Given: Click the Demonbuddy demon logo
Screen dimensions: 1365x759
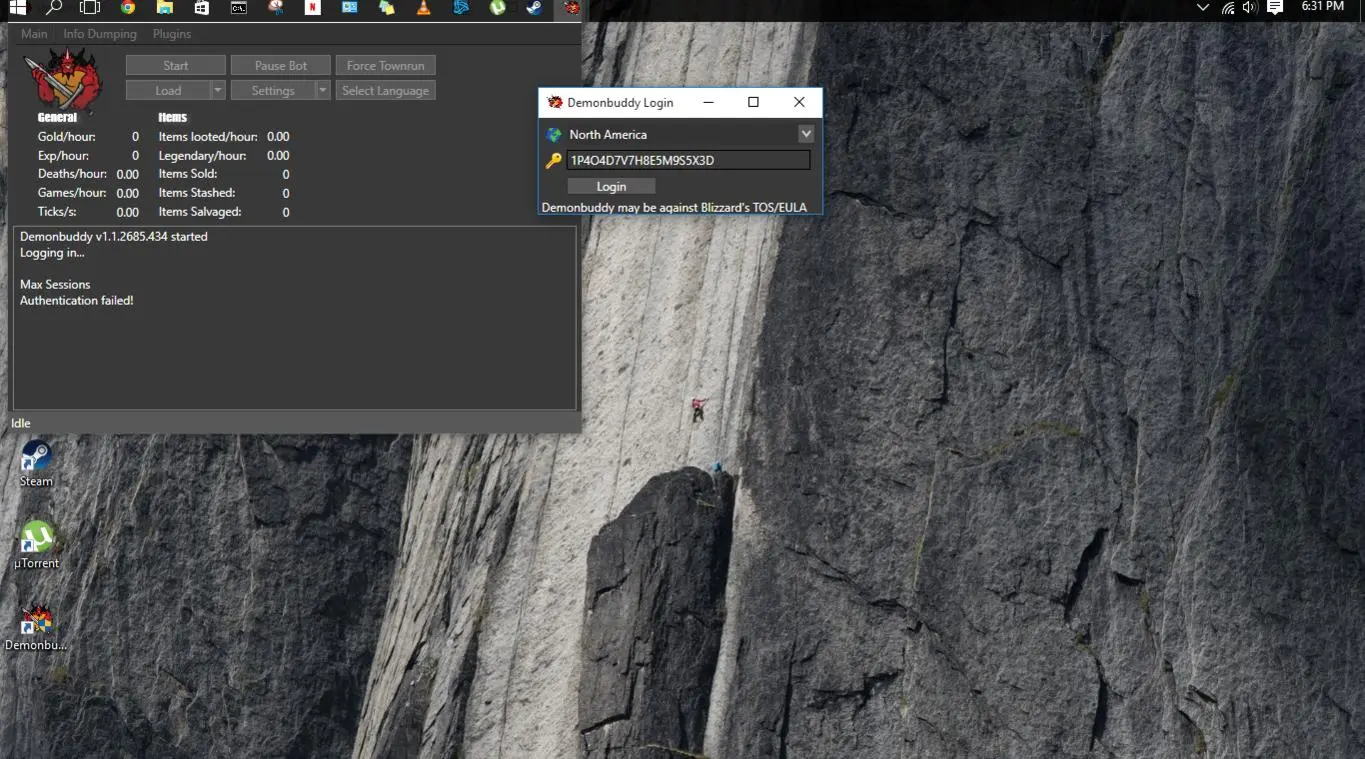Looking at the screenshot, I should (63, 80).
